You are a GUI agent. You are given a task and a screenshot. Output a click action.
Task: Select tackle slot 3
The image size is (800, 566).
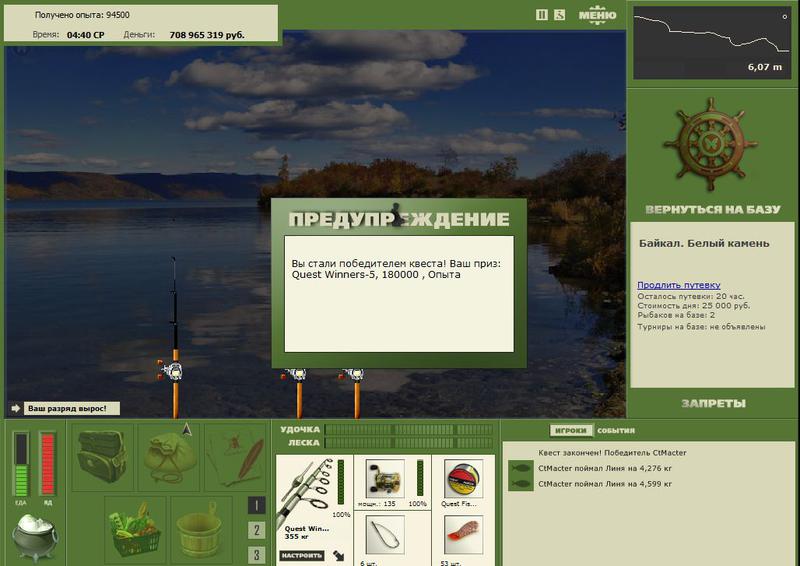257,555
